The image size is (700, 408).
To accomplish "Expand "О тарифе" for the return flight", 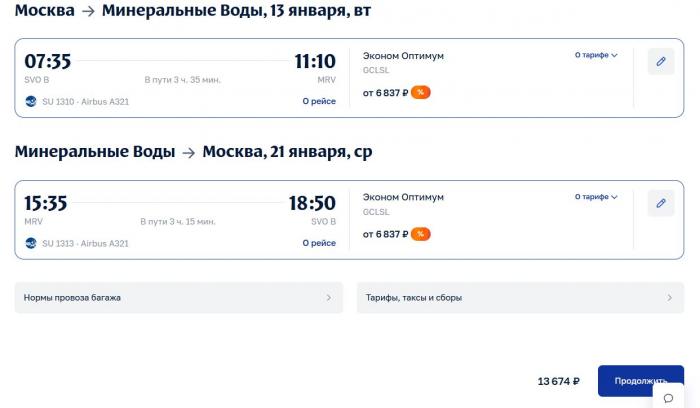I will (596, 197).
